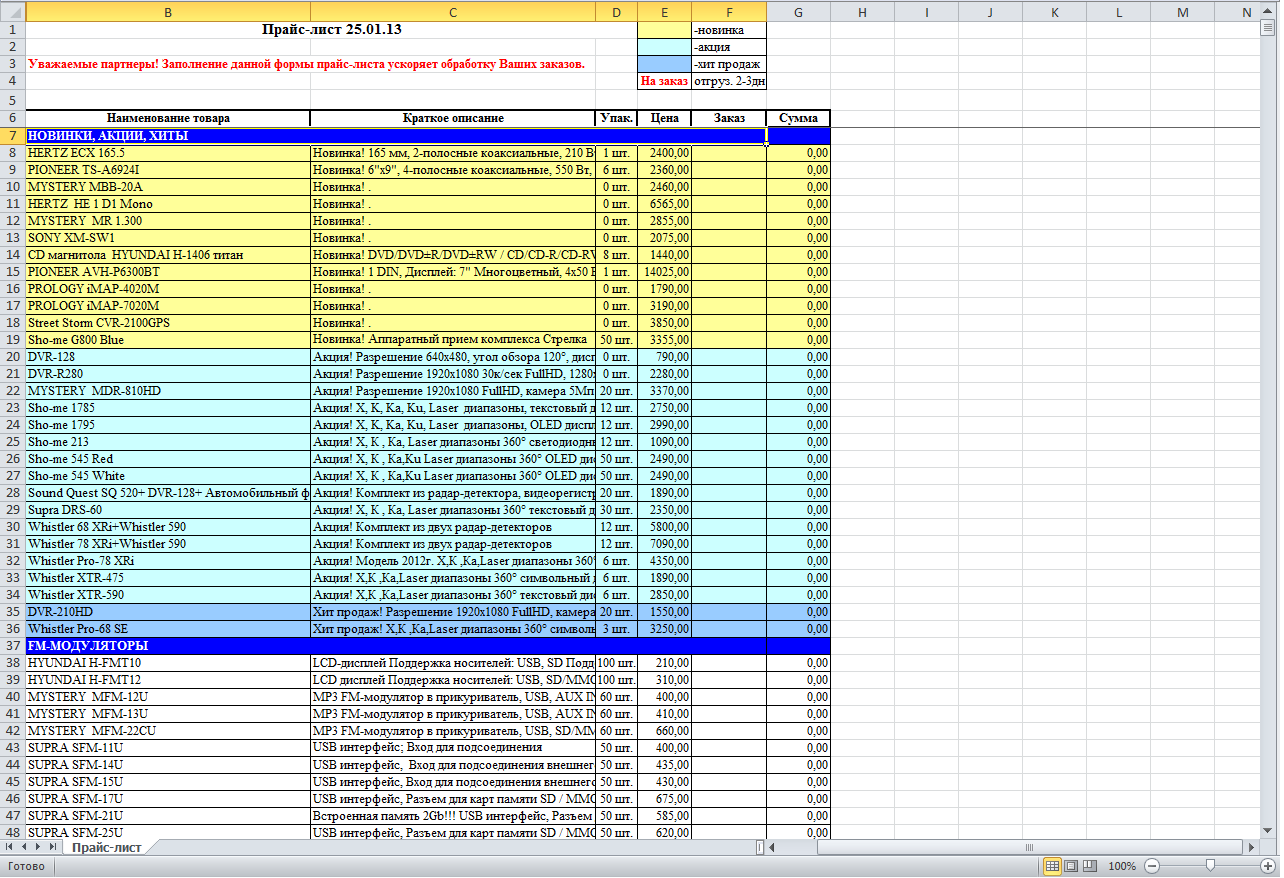Image resolution: width=1284 pixels, height=878 pixels.
Task: Select the 'PIONEER AVH-P6300BT' cell
Action: click(168, 271)
